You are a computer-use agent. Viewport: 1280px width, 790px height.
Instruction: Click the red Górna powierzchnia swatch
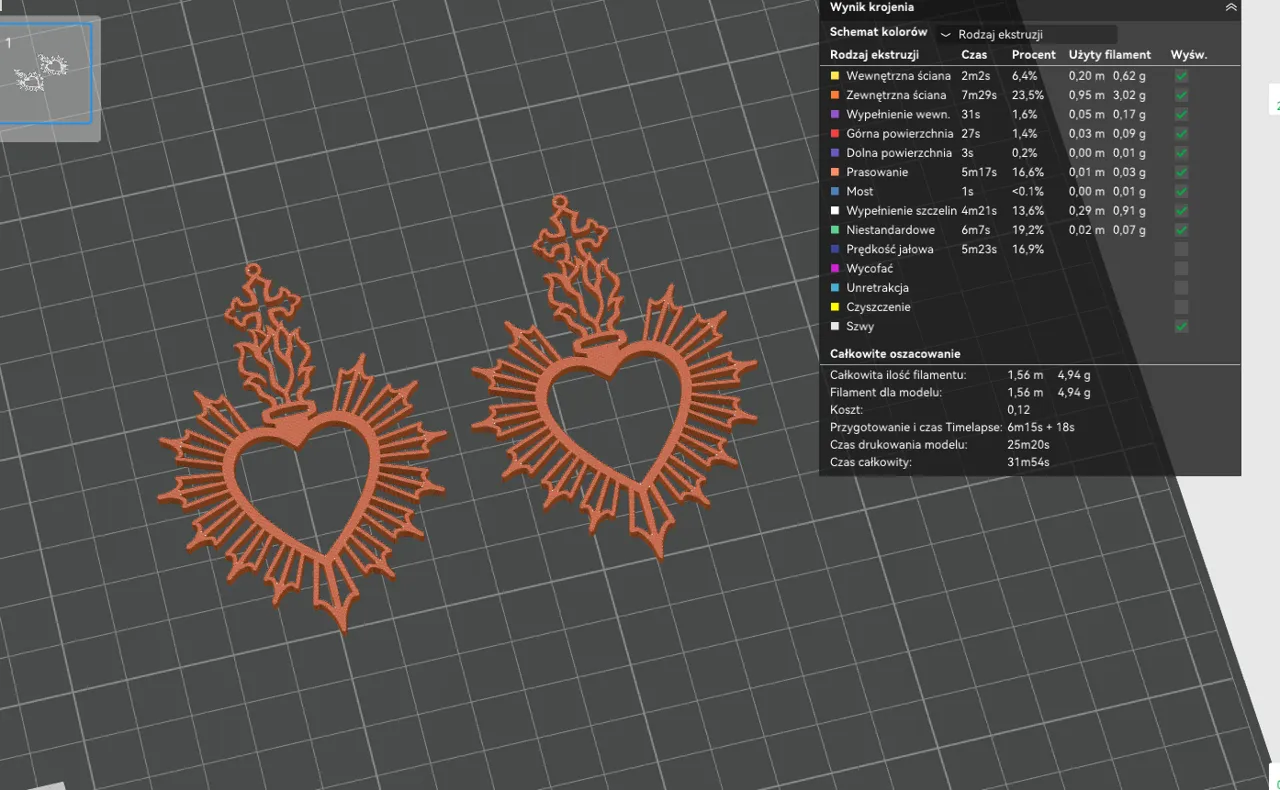[x=835, y=133]
